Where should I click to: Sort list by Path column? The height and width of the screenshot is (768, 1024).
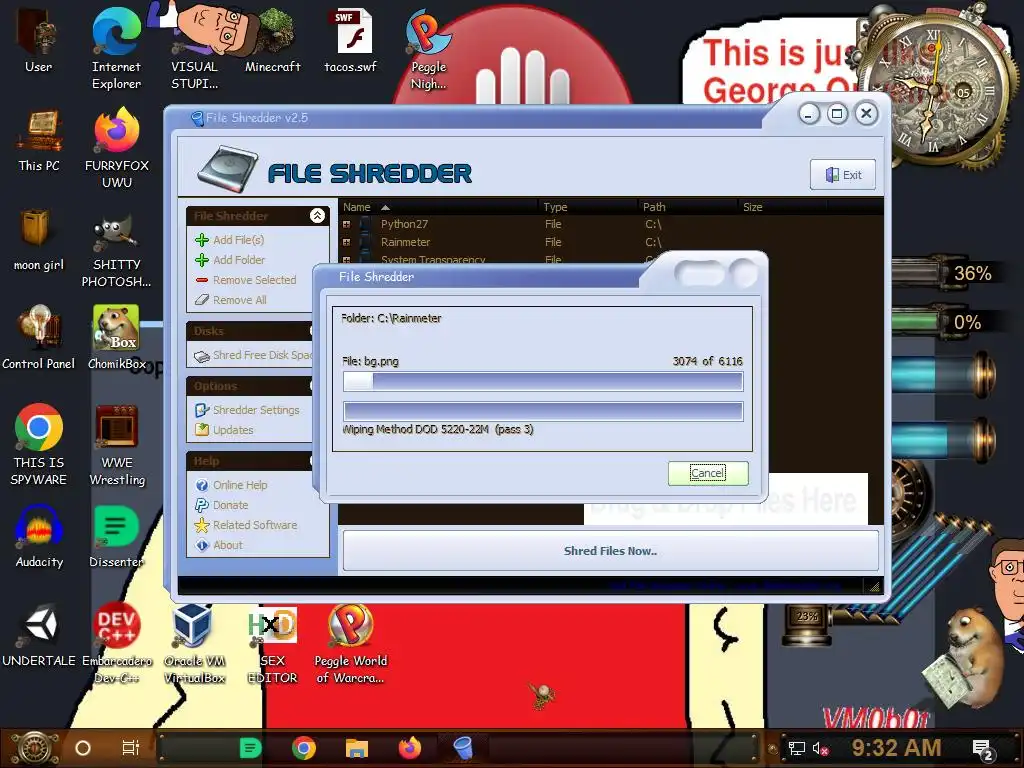point(688,207)
